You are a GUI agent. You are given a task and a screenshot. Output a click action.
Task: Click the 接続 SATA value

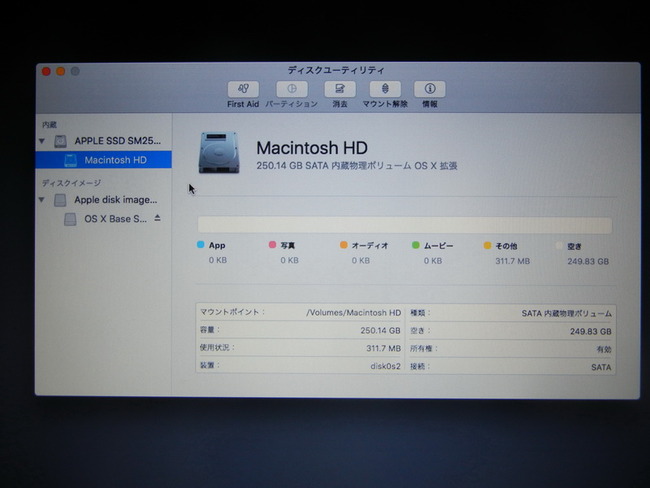[601, 367]
